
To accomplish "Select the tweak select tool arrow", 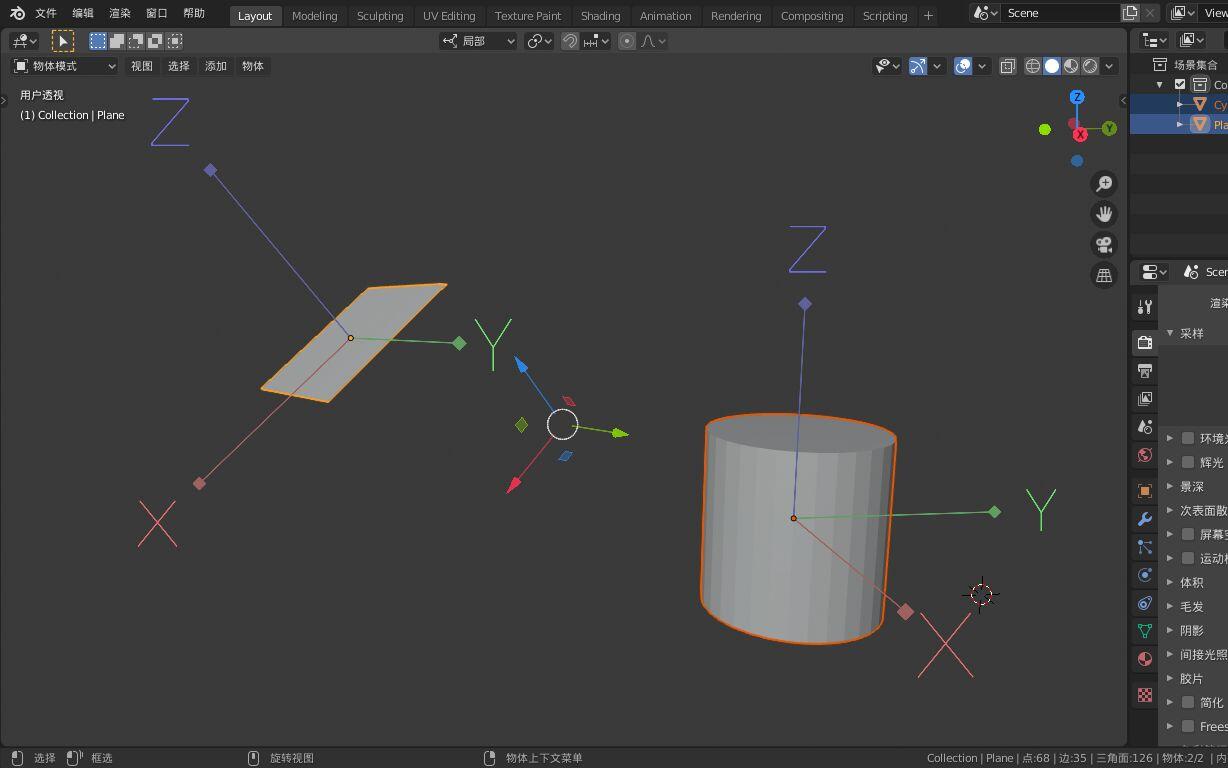I will [x=62, y=41].
